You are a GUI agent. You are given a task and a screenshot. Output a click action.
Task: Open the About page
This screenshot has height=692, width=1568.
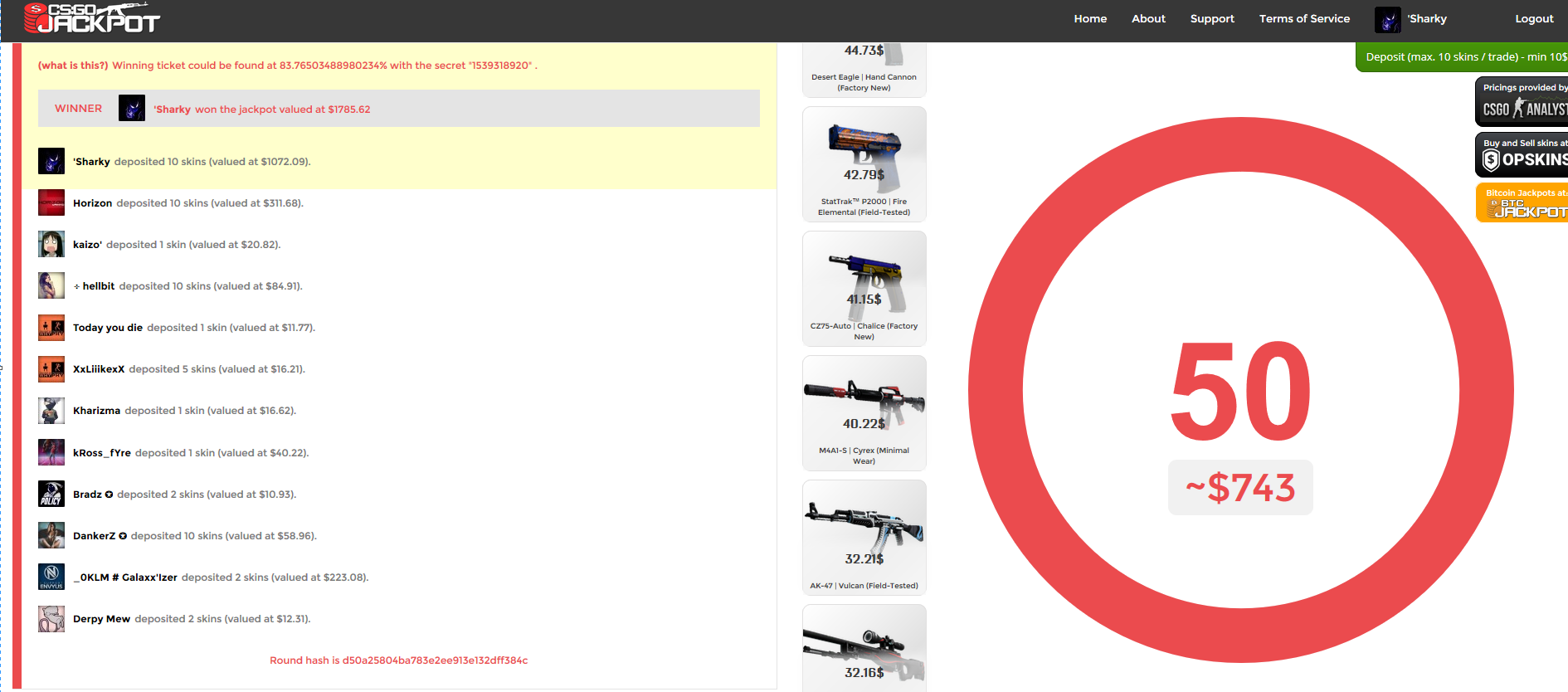coord(1148,19)
